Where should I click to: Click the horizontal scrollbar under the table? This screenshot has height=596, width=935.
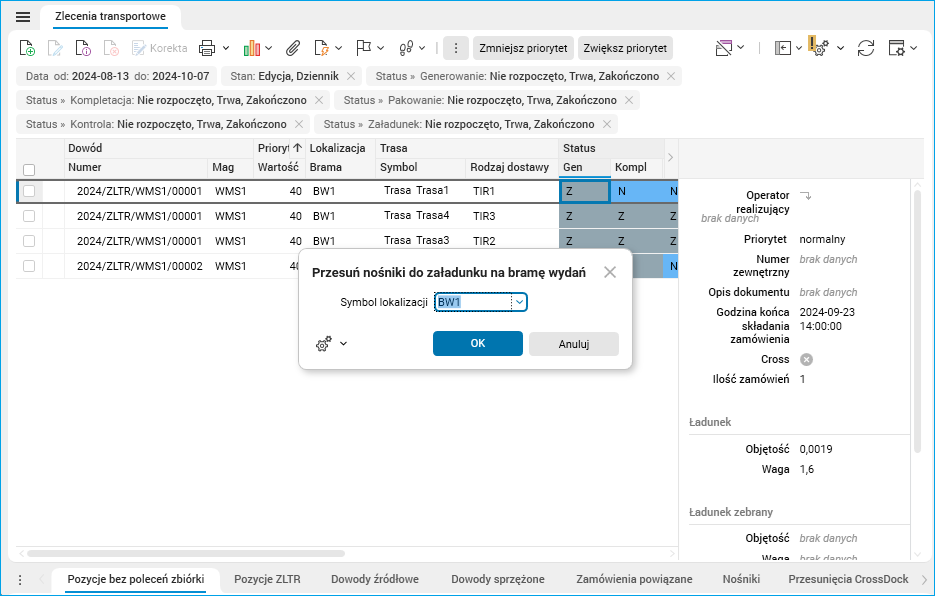click(186, 554)
